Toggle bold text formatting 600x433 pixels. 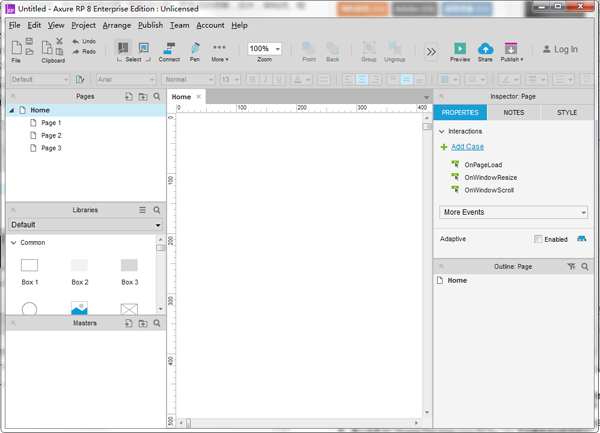[x=252, y=80]
